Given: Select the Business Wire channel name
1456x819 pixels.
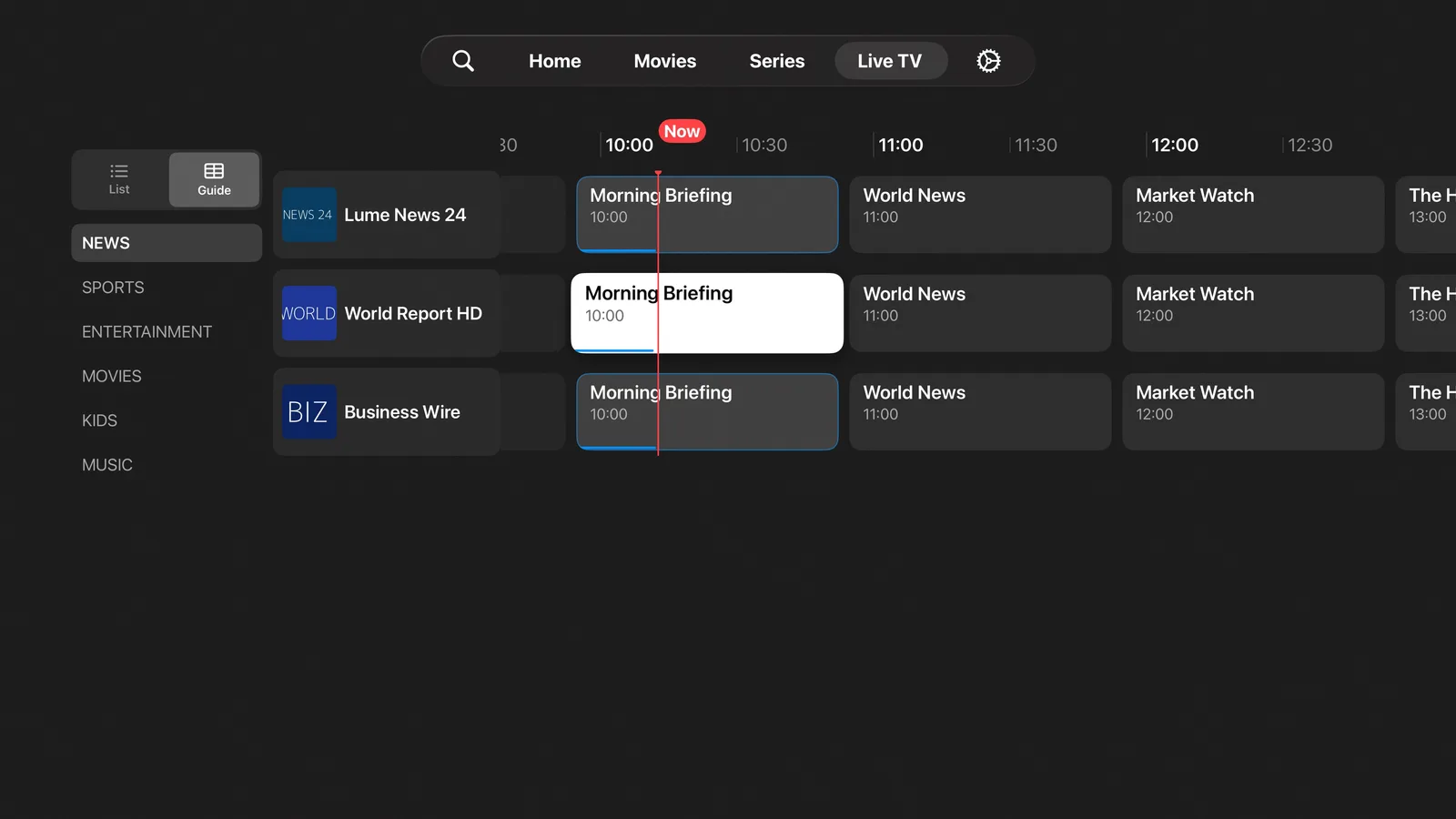Looking at the screenshot, I should click(402, 412).
